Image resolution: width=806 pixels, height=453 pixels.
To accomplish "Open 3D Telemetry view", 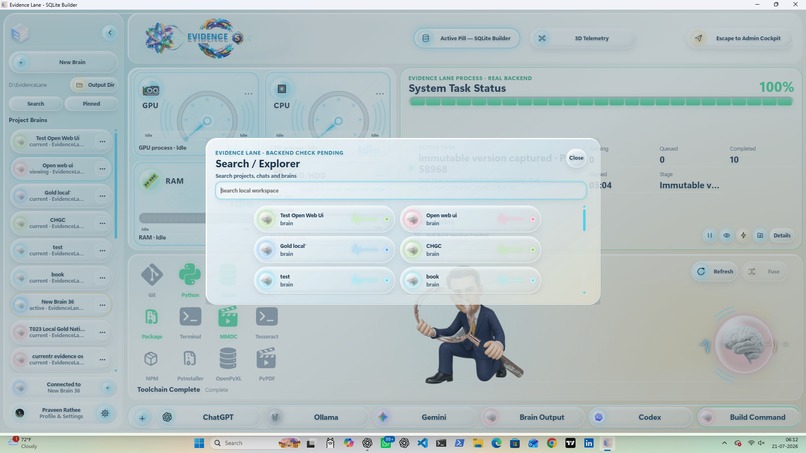I will click(582, 38).
